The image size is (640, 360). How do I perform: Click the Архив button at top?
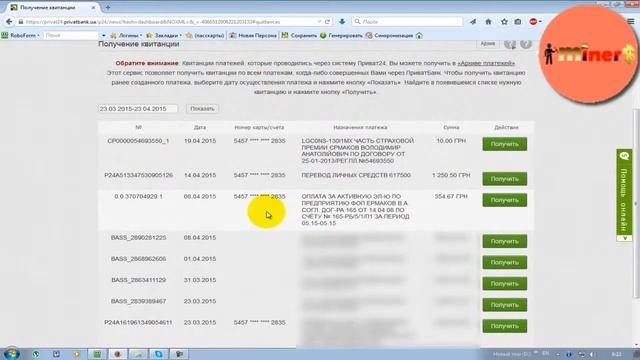(x=487, y=43)
